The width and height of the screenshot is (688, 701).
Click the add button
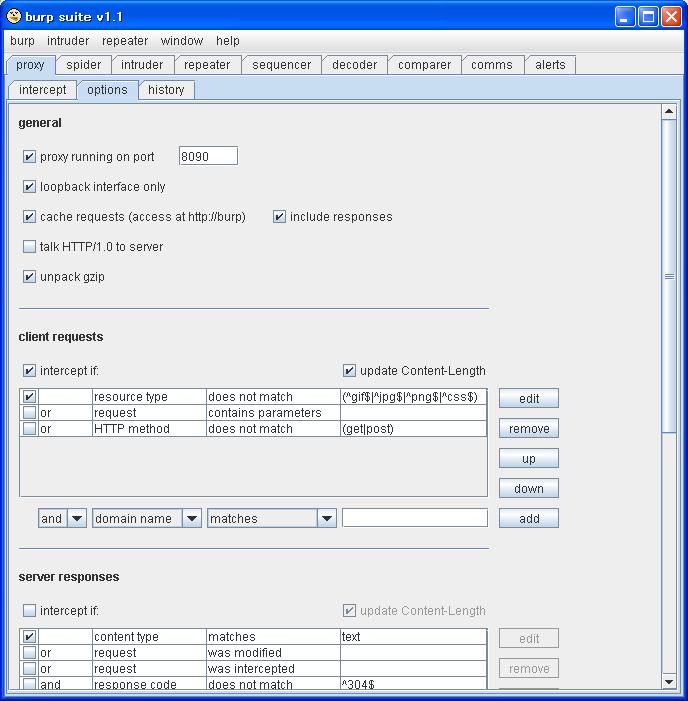tap(529, 519)
